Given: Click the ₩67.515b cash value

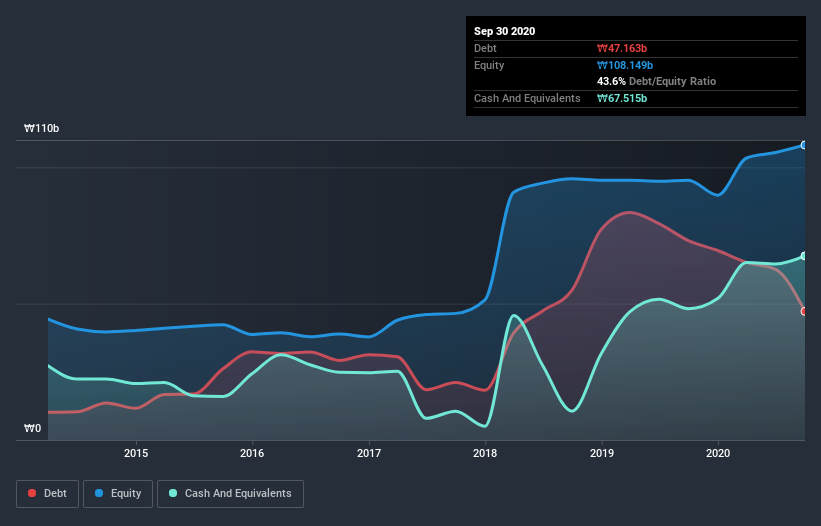Looking at the screenshot, I should [x=622, y=98].
